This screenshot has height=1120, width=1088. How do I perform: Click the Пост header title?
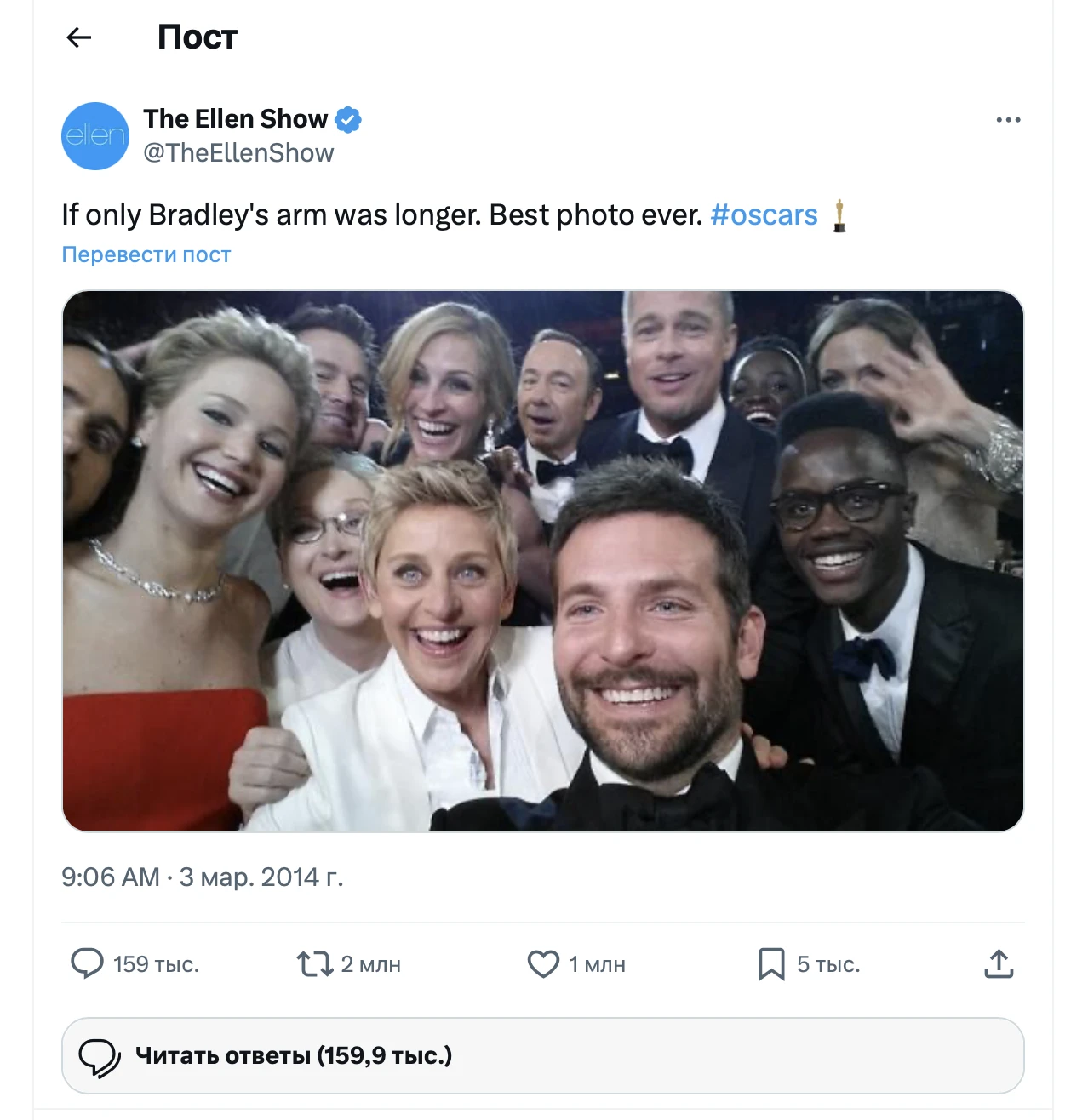click(x=198, y=37)
